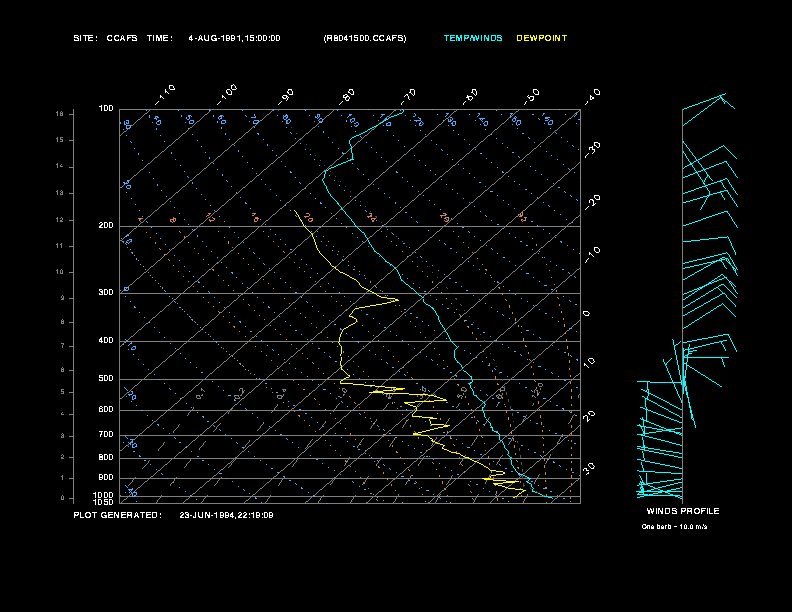Click the (R8041500.CCAFS) file name
792x612 pixels.
tap(365, 38)
